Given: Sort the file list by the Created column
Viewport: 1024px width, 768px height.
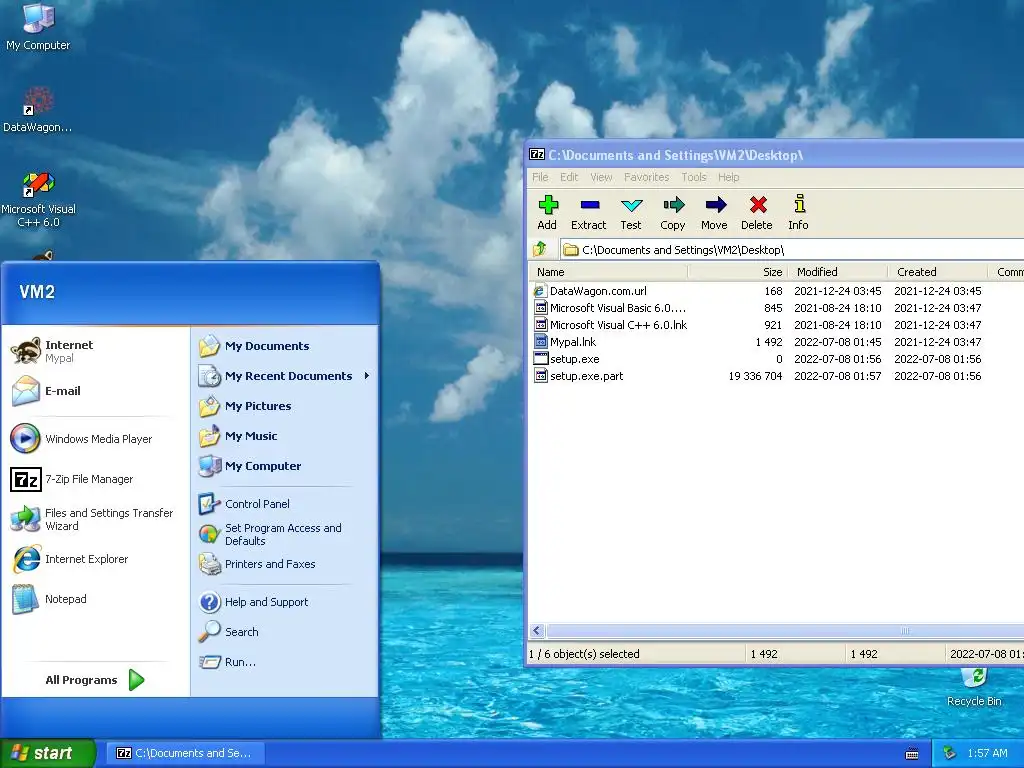Looking at the screenshot, I should 938,272.
